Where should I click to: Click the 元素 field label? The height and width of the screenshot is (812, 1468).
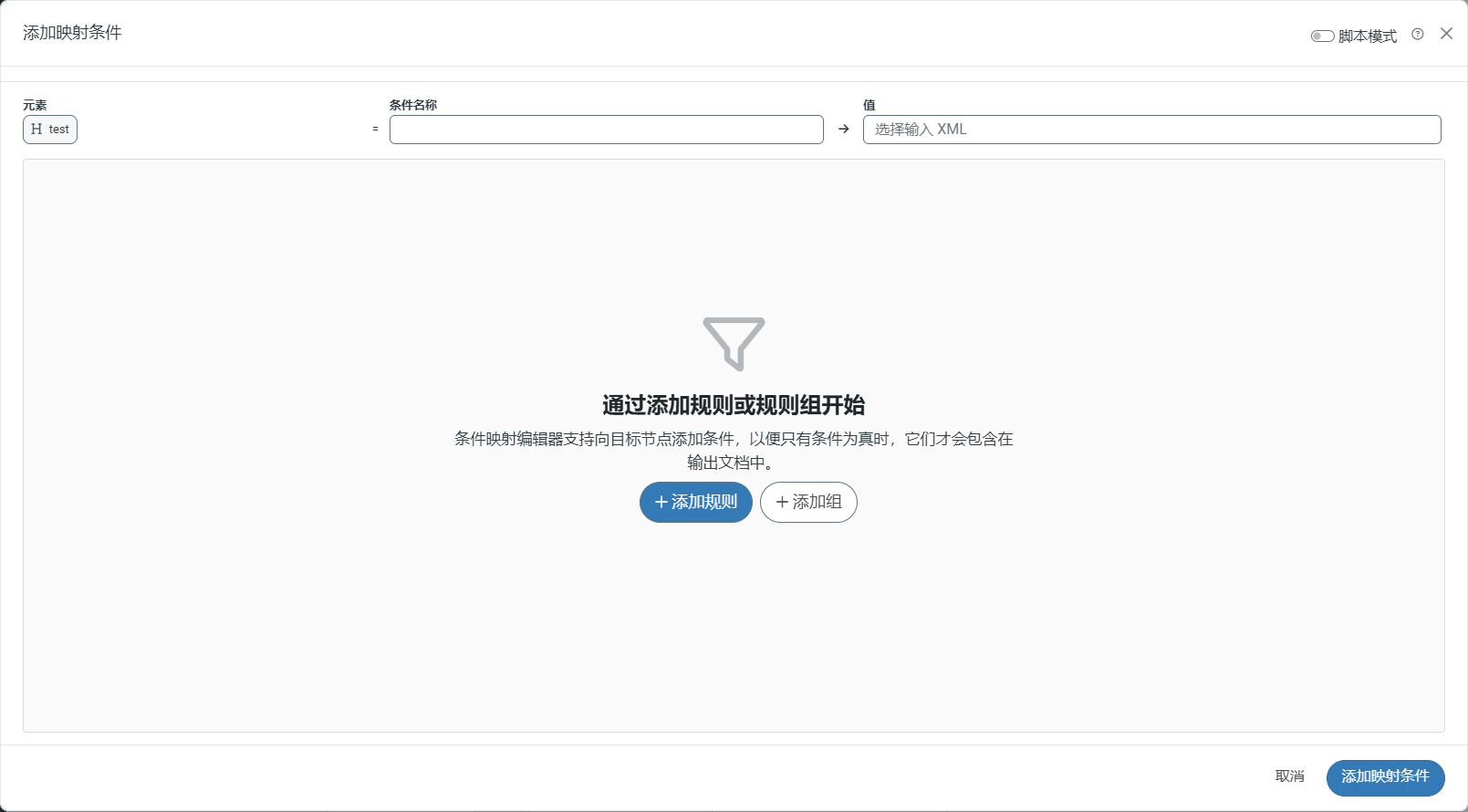click(35, 105)
